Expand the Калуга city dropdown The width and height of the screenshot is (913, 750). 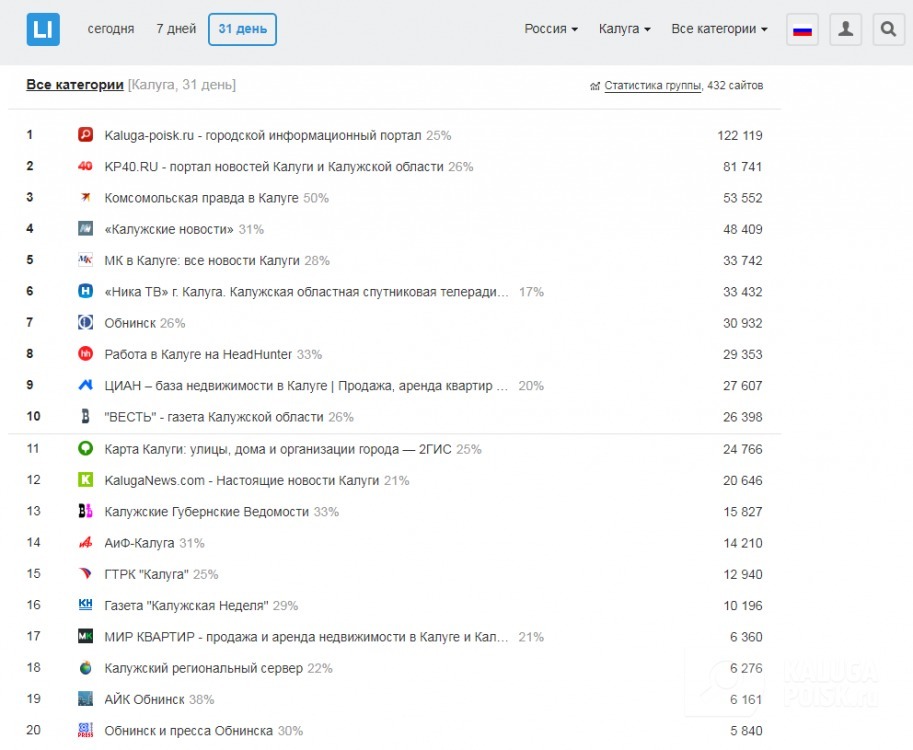pyautogui.click(x=625, y=29)
